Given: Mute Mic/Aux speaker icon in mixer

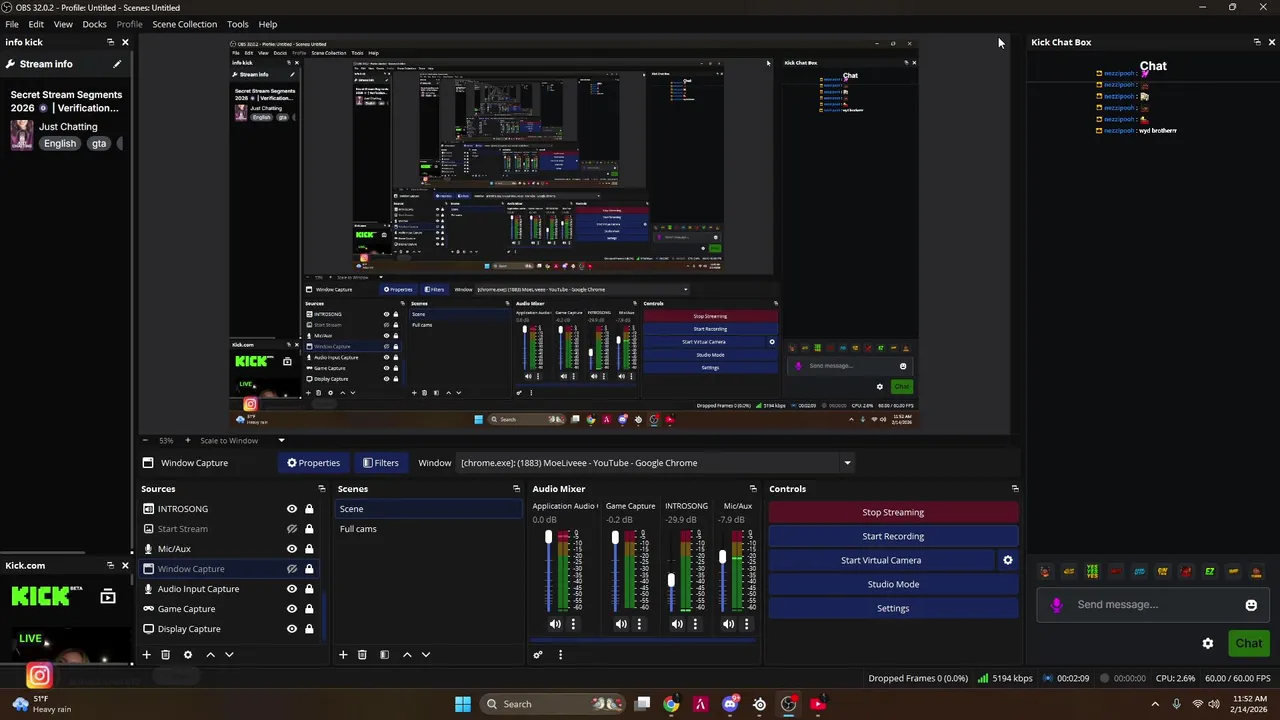Looking at the screenshot, I should (x=728, y=624).
